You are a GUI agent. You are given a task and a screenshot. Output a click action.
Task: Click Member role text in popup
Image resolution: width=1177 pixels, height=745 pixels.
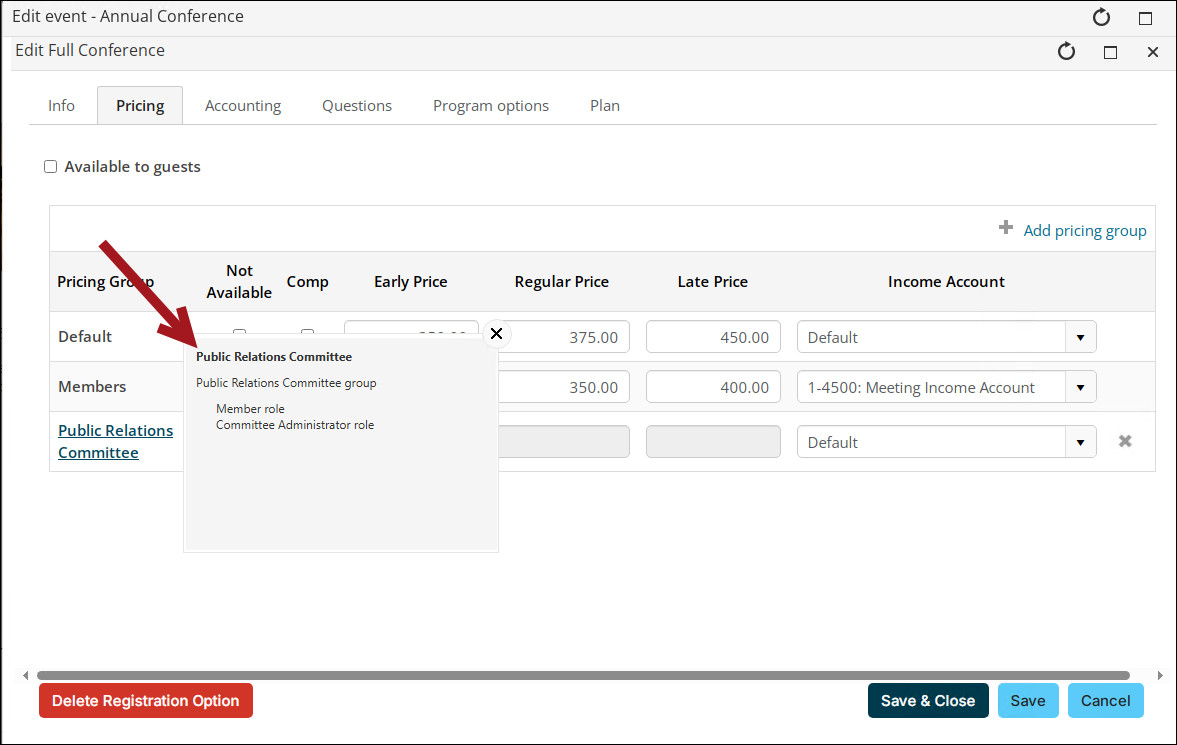(x=250, y=409)
